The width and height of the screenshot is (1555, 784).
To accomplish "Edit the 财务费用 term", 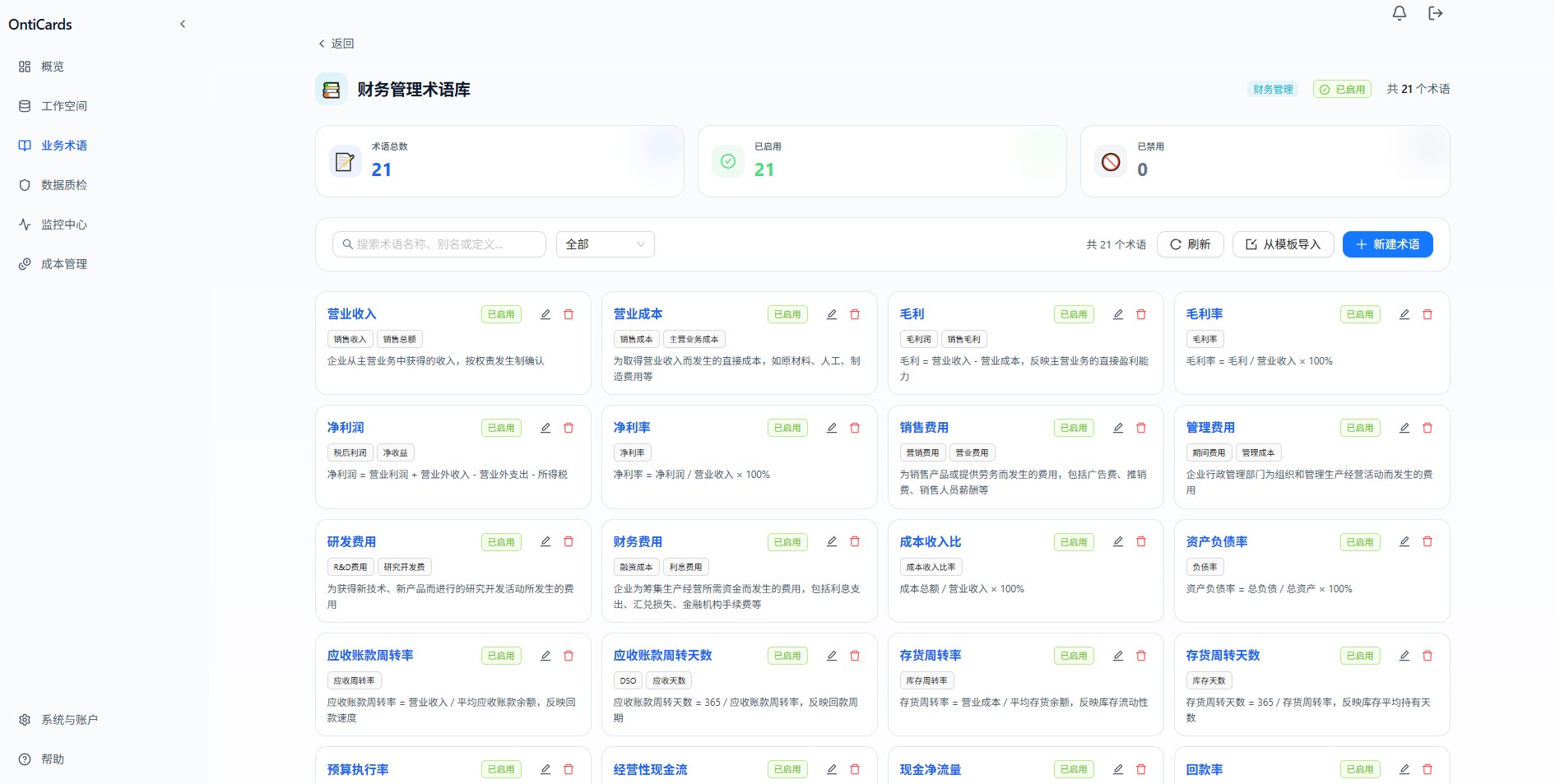I will 832,541.
